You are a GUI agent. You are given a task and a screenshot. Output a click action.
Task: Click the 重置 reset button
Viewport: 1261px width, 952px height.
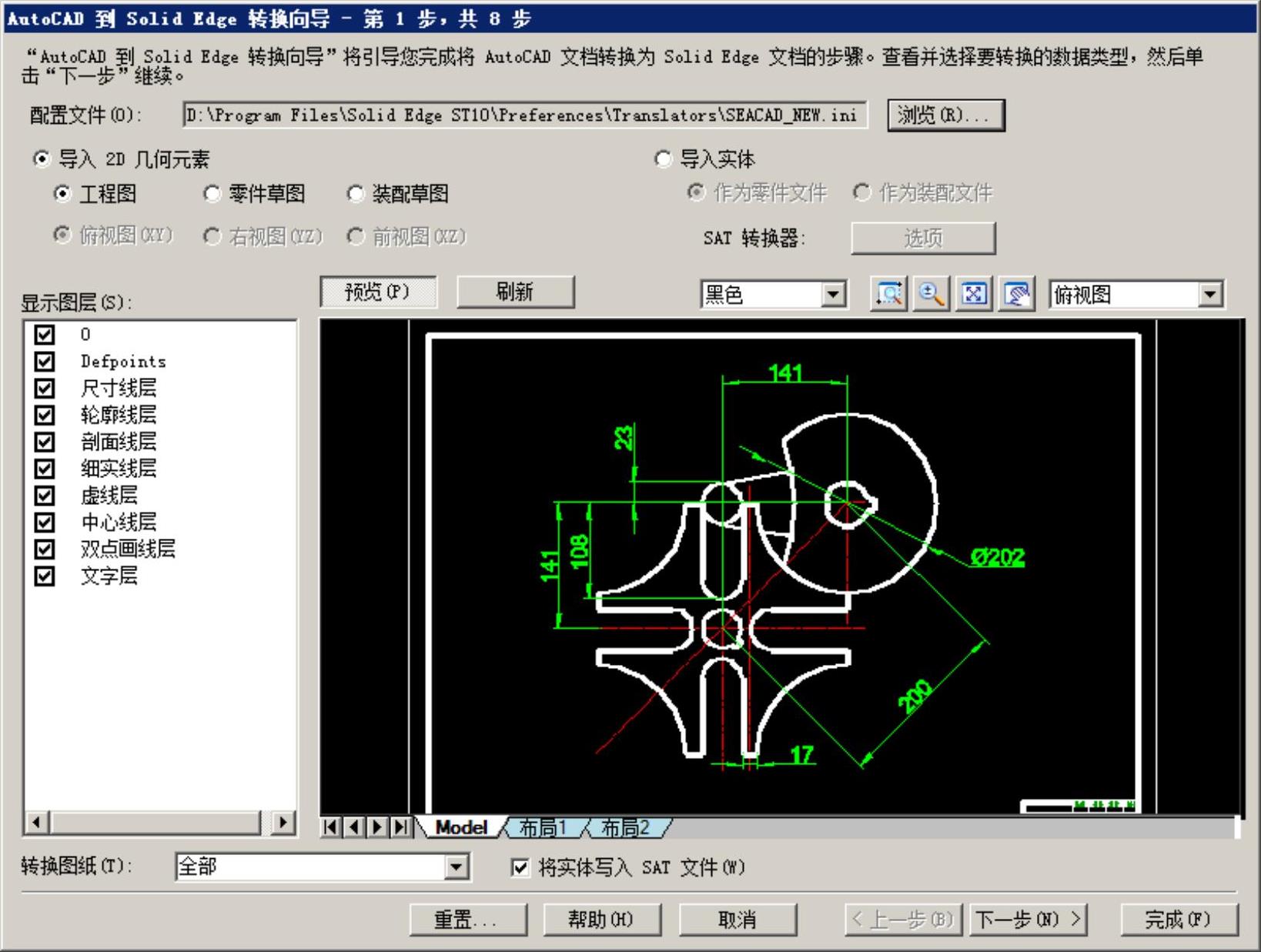pos(468,920)
